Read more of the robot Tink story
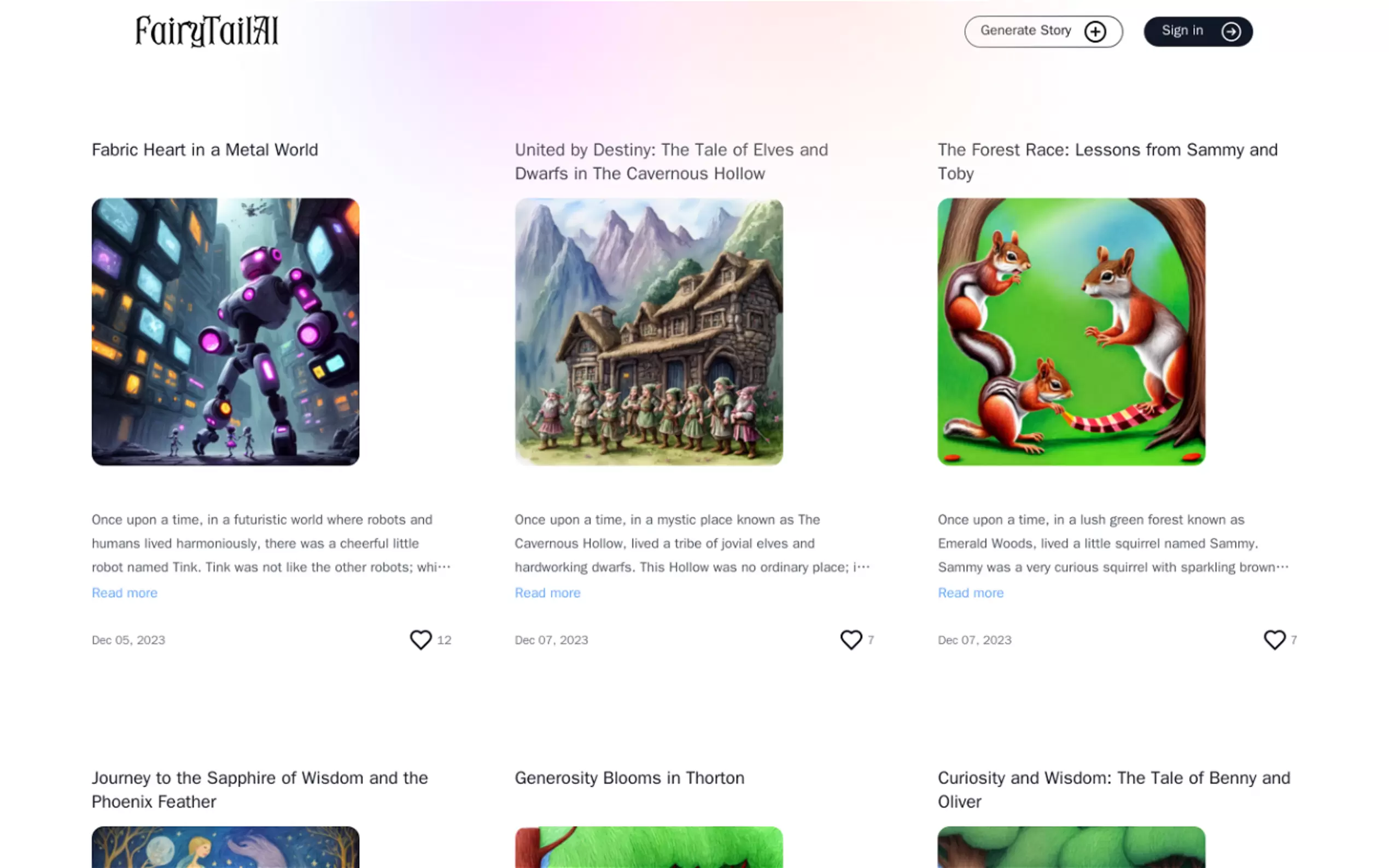This screenshot has height=868, width=1389. pyautogui.click(x=125, y=593)
